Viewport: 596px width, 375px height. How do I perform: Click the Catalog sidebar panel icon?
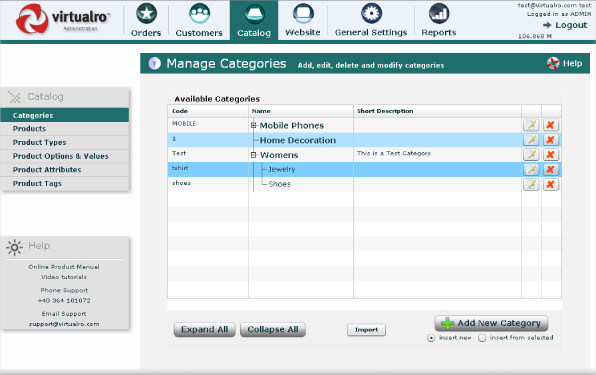coord(14,97)
